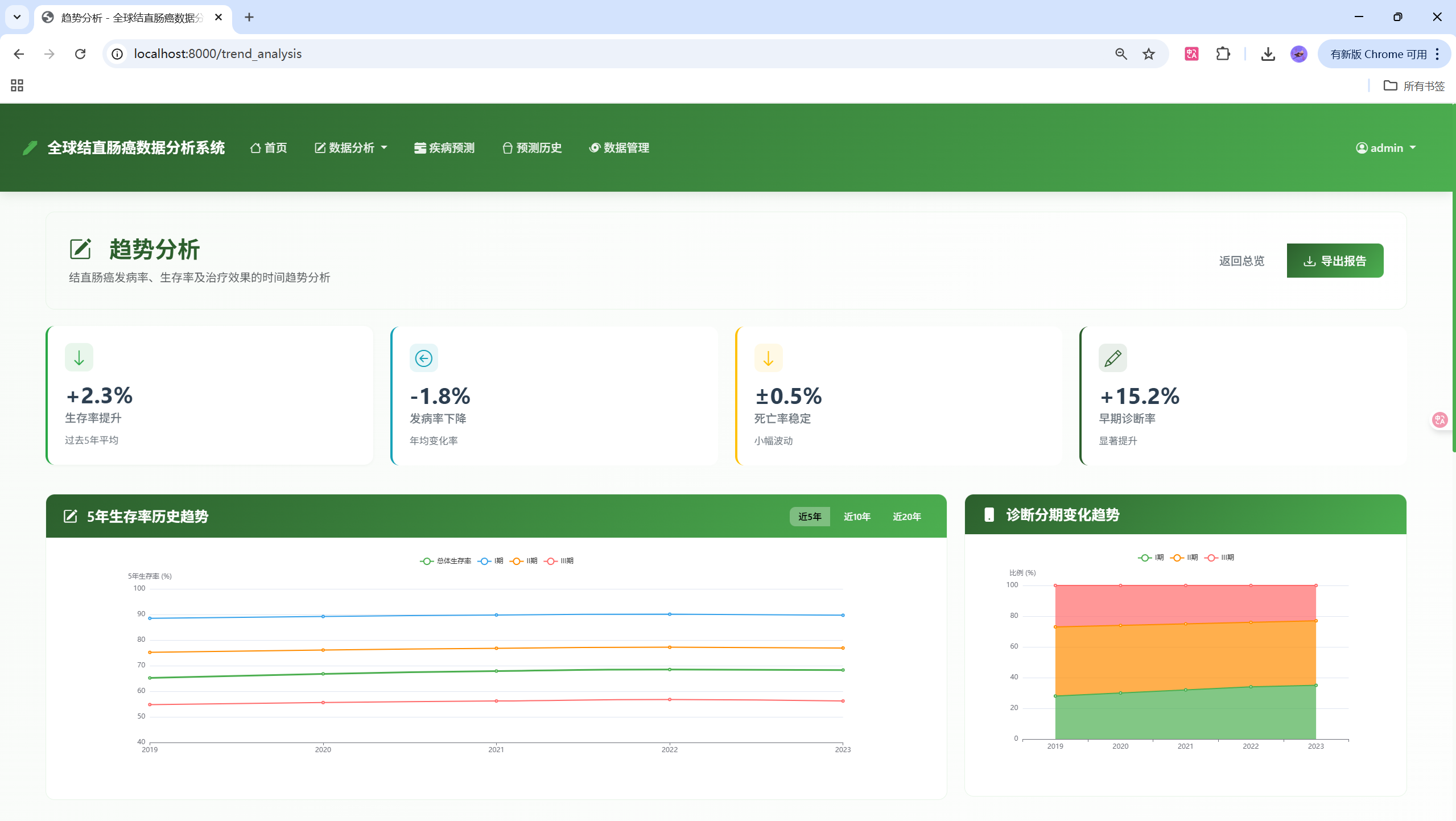Bookmark this page with star icon
1456x821 pixels.
pyautogui.click(x=1149, y=54)
